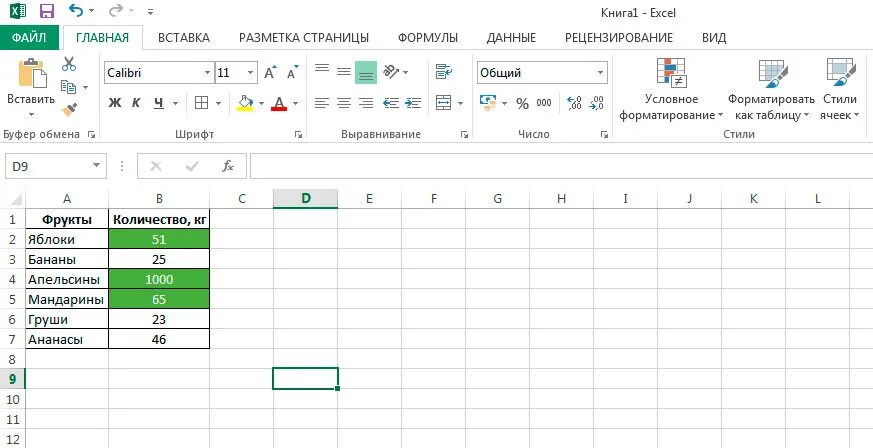Open the Name Box dropdown arrow
The height and width of the screenshot is (448, 873).
pyautogui.click(x=96, y=166)
